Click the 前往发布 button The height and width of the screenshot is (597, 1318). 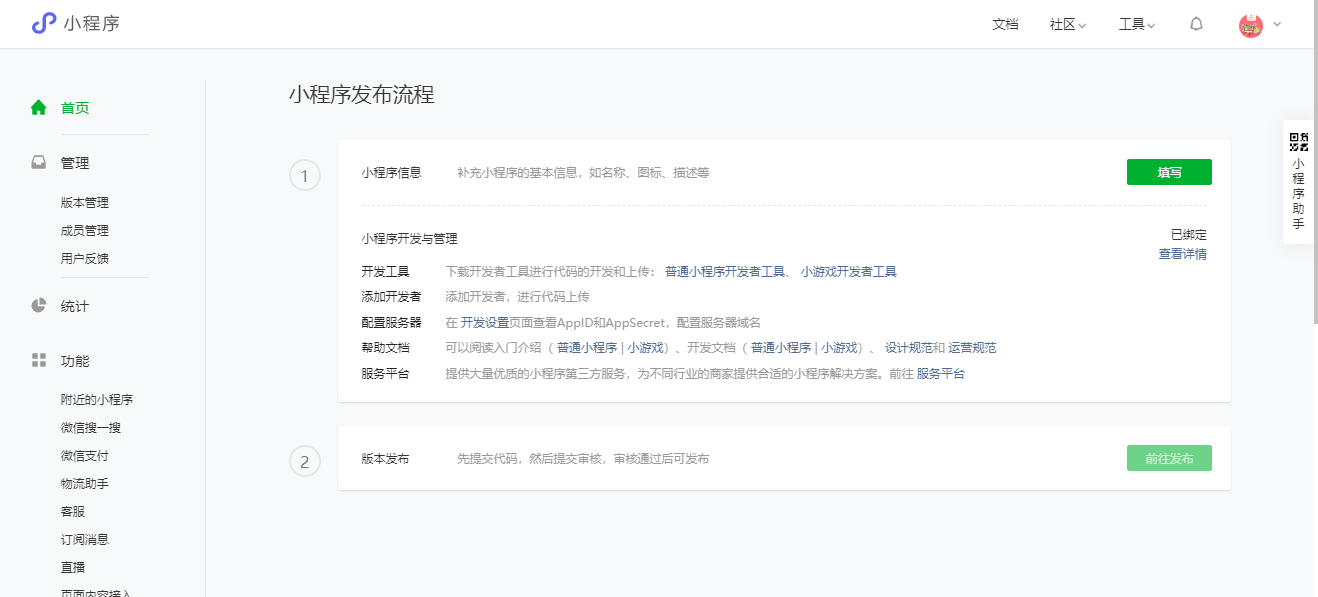point(1169,458)
